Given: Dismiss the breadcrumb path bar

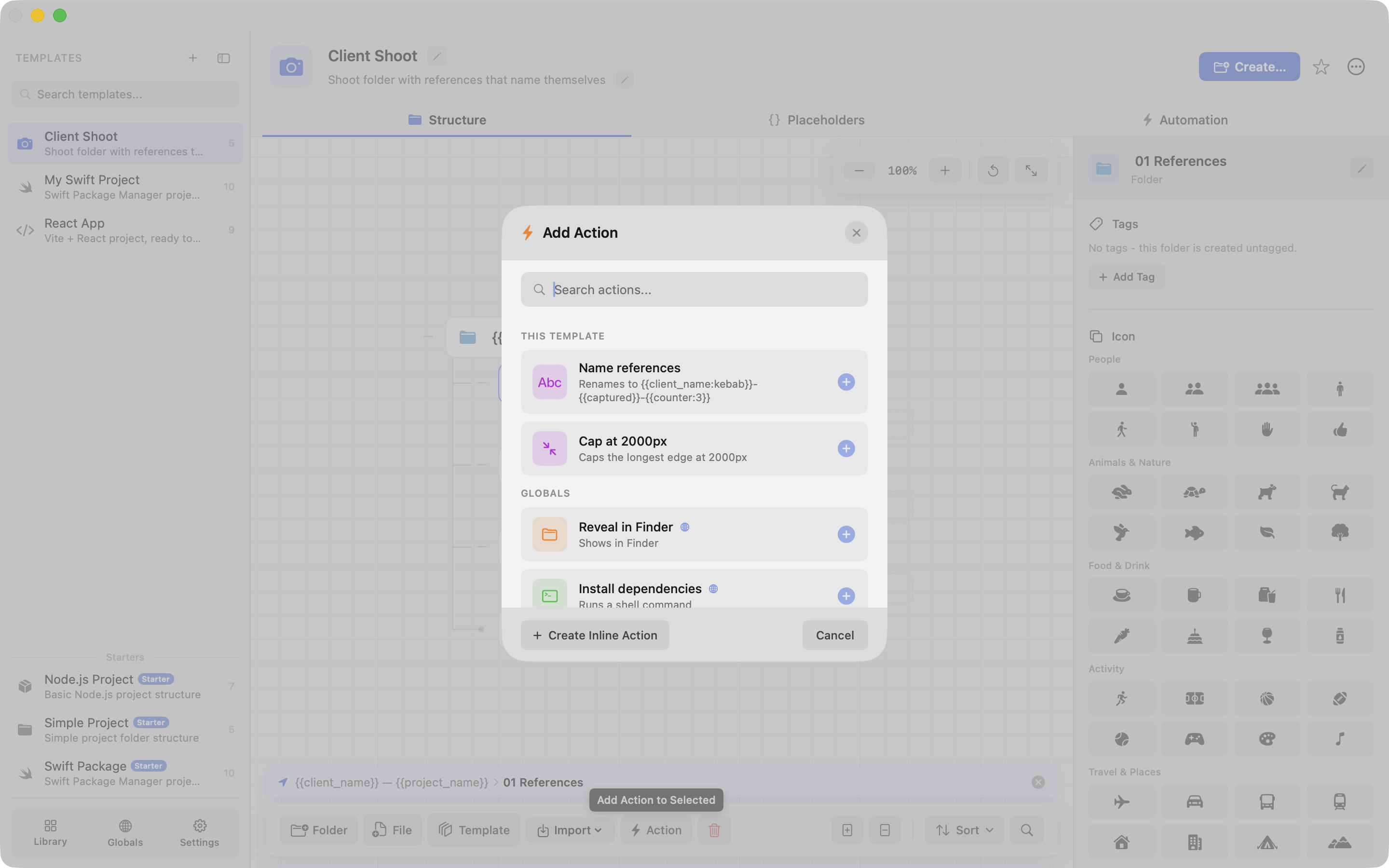Looking at the screenshot, I should [1038, 782].
